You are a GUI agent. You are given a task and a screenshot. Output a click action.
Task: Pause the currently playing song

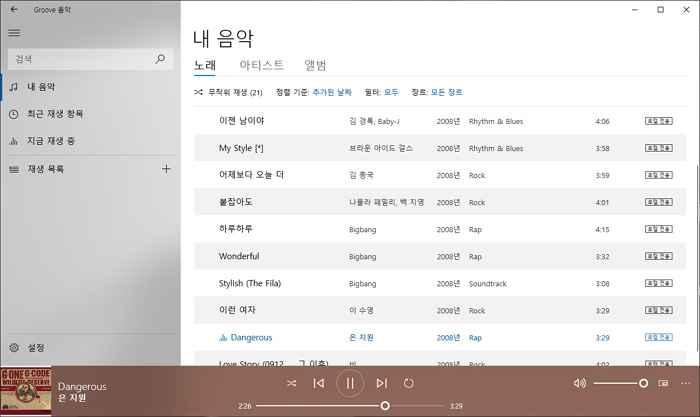click(x=350, y=383)
